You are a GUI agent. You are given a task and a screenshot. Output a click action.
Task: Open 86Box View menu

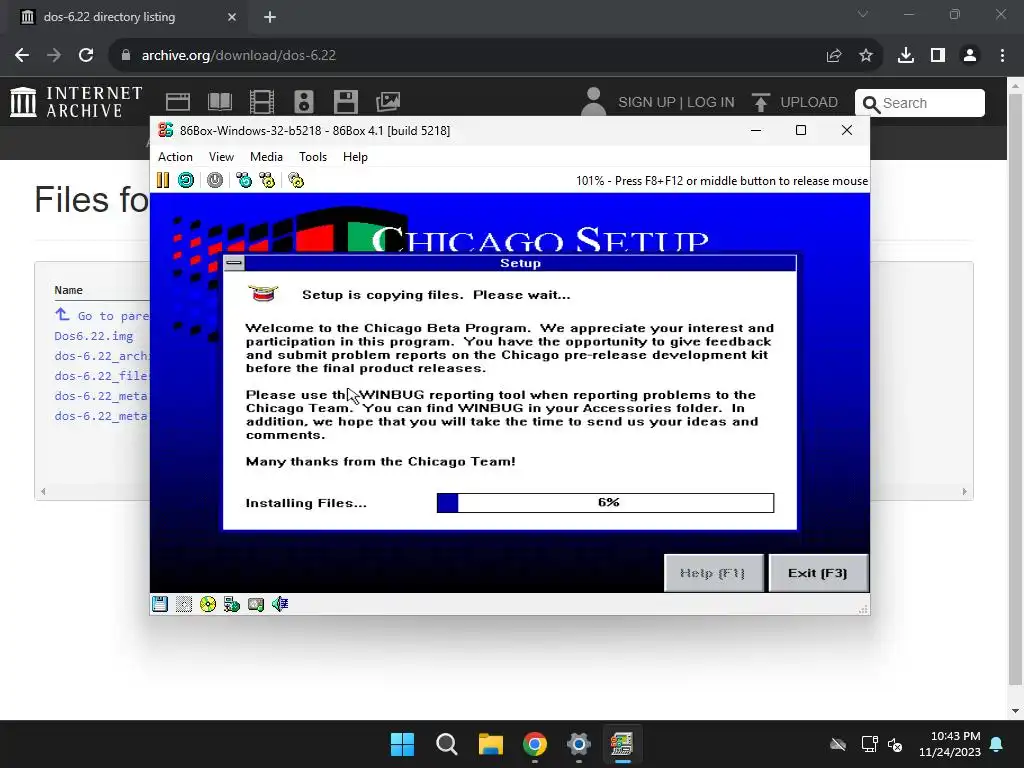pyautogui.click(x=221, y=157)
